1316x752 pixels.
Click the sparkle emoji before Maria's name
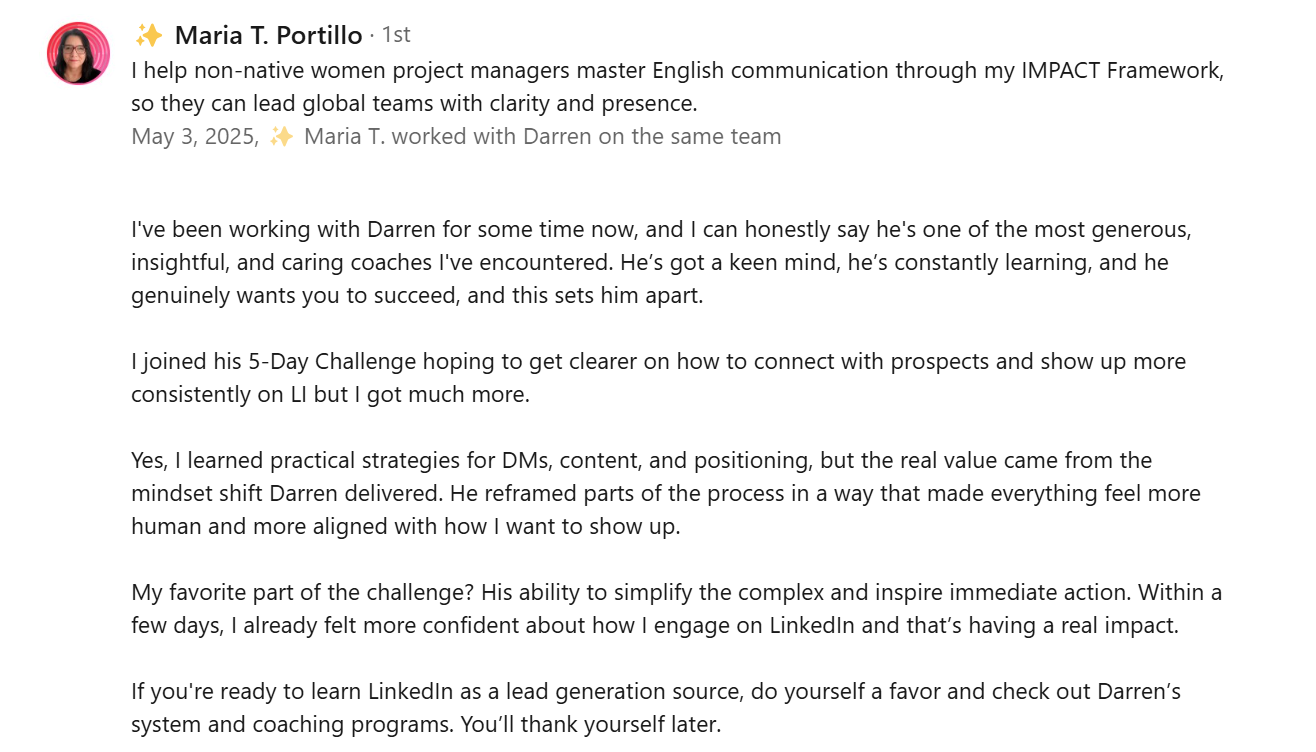148,36
